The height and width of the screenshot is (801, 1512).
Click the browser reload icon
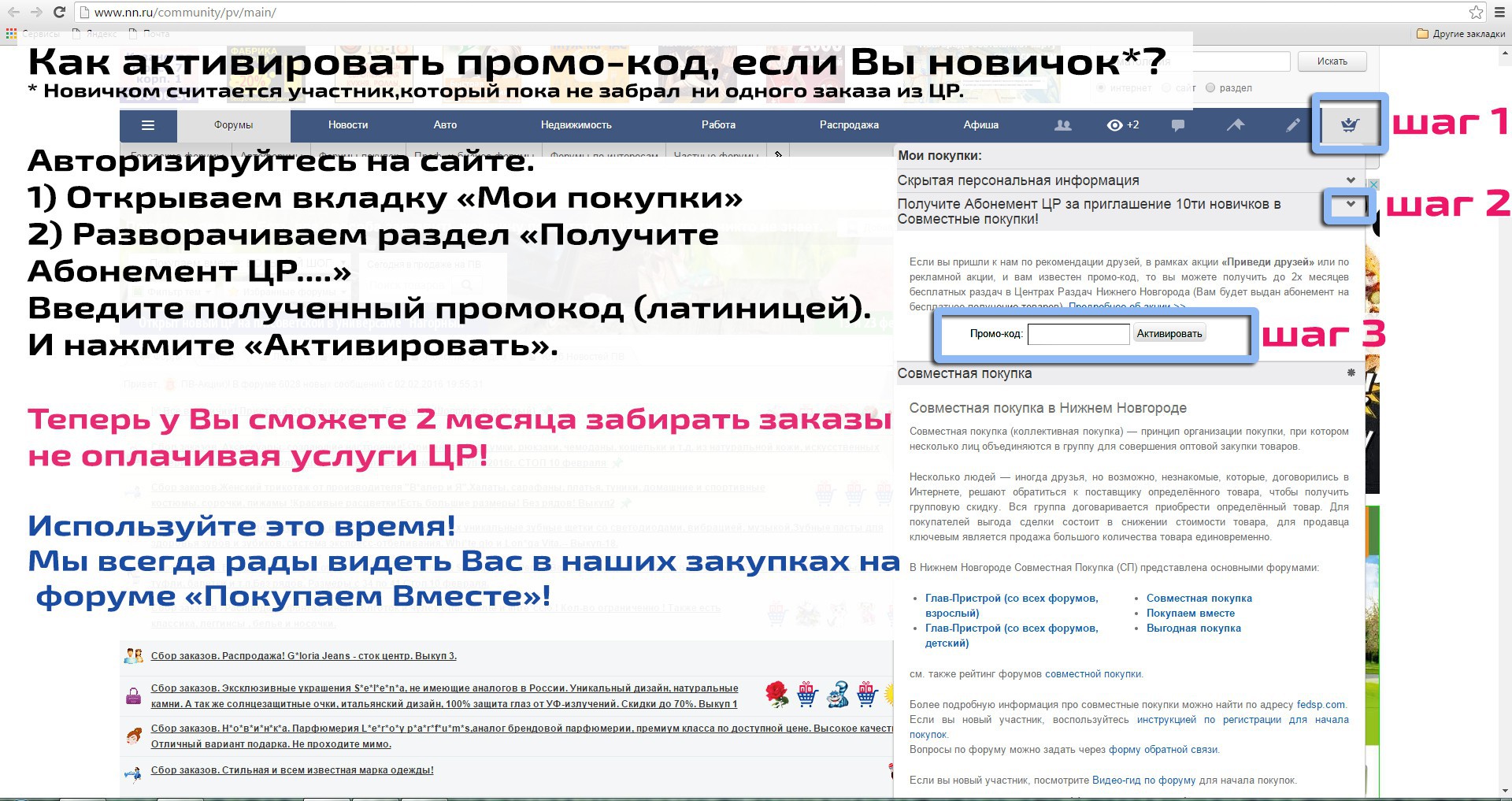(59, 12)
